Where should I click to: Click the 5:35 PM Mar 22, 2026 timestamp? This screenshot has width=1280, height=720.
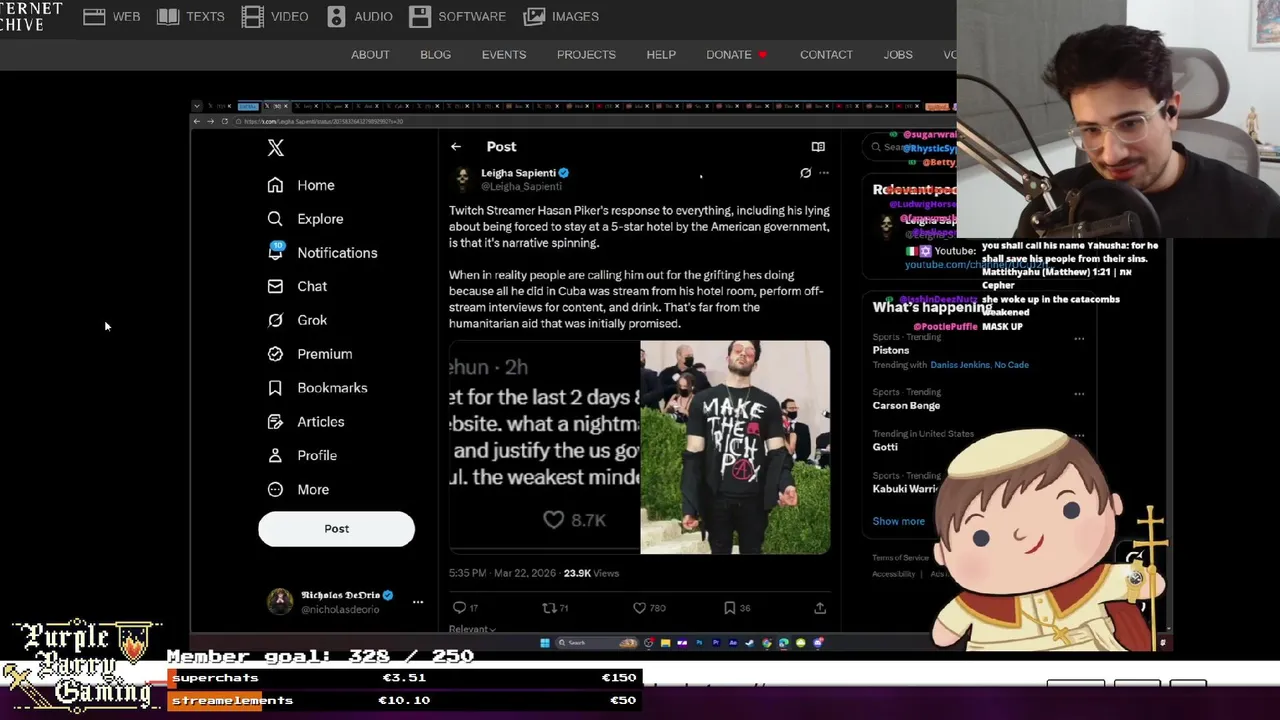point(503,574)
